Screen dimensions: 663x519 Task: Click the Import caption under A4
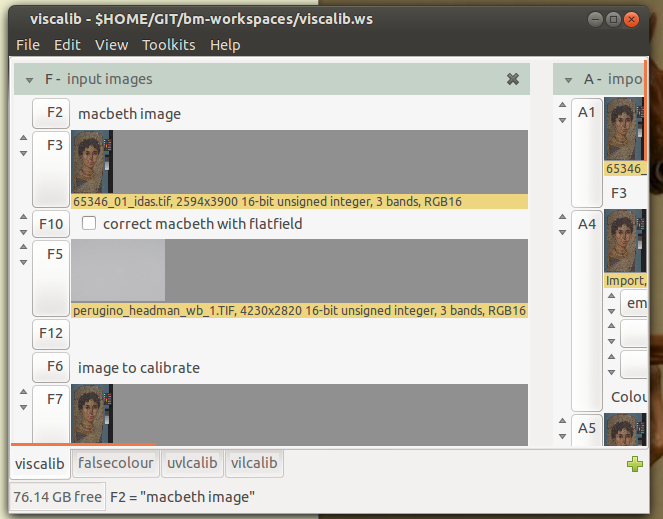coord(625,280)
